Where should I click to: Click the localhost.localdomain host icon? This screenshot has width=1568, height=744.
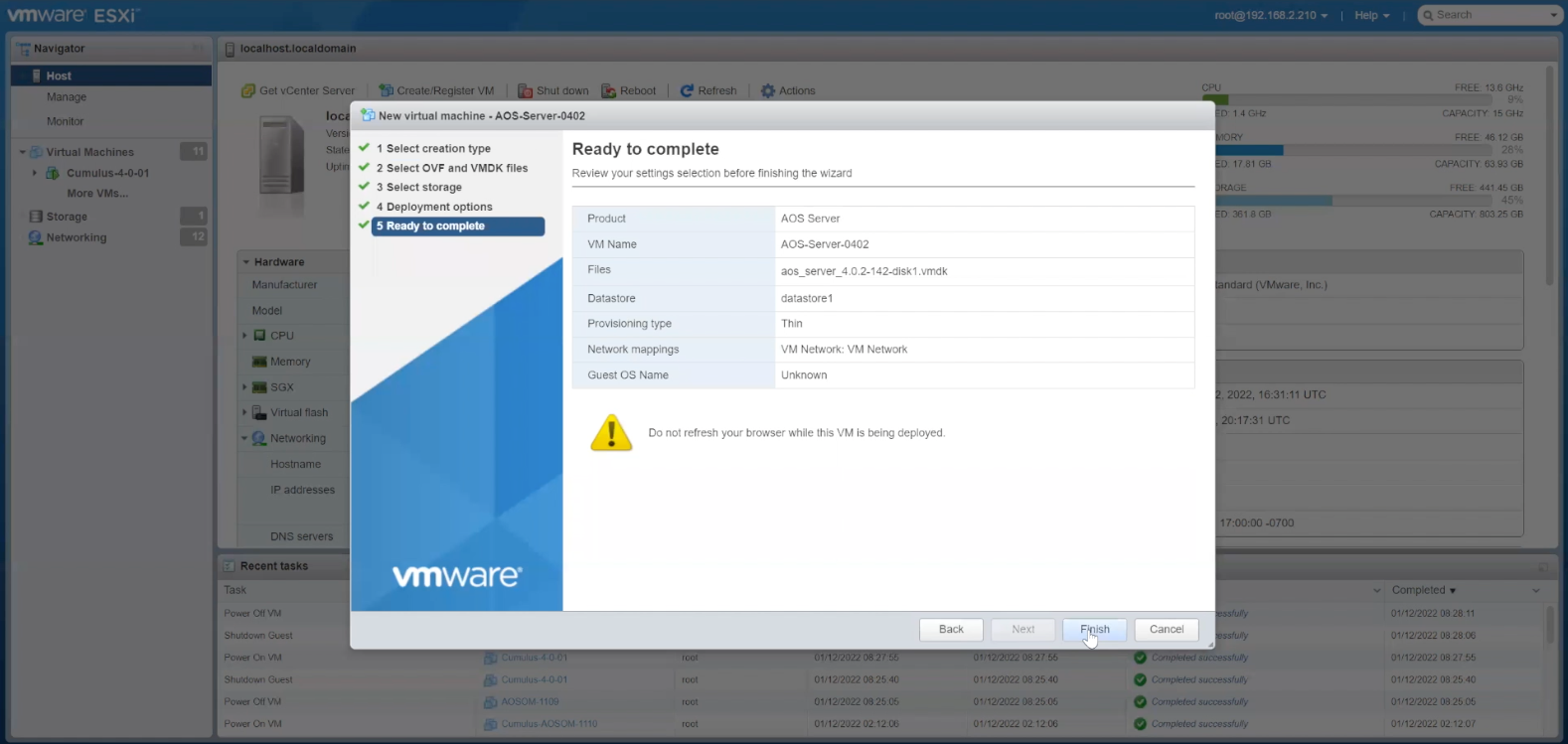pos(230,49)
